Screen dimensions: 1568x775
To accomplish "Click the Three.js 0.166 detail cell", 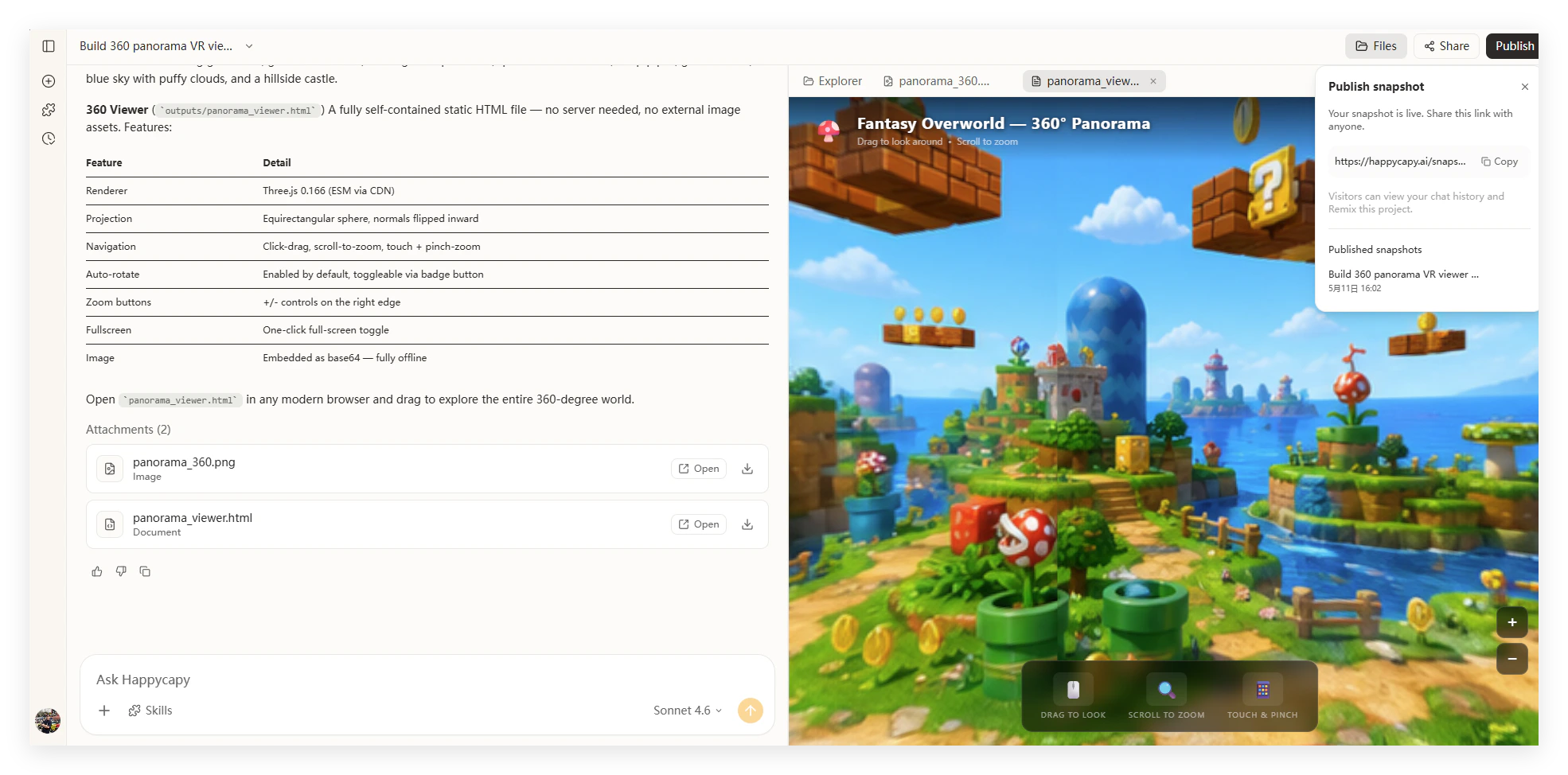I will pyautogui.click(x=329, y=191).
